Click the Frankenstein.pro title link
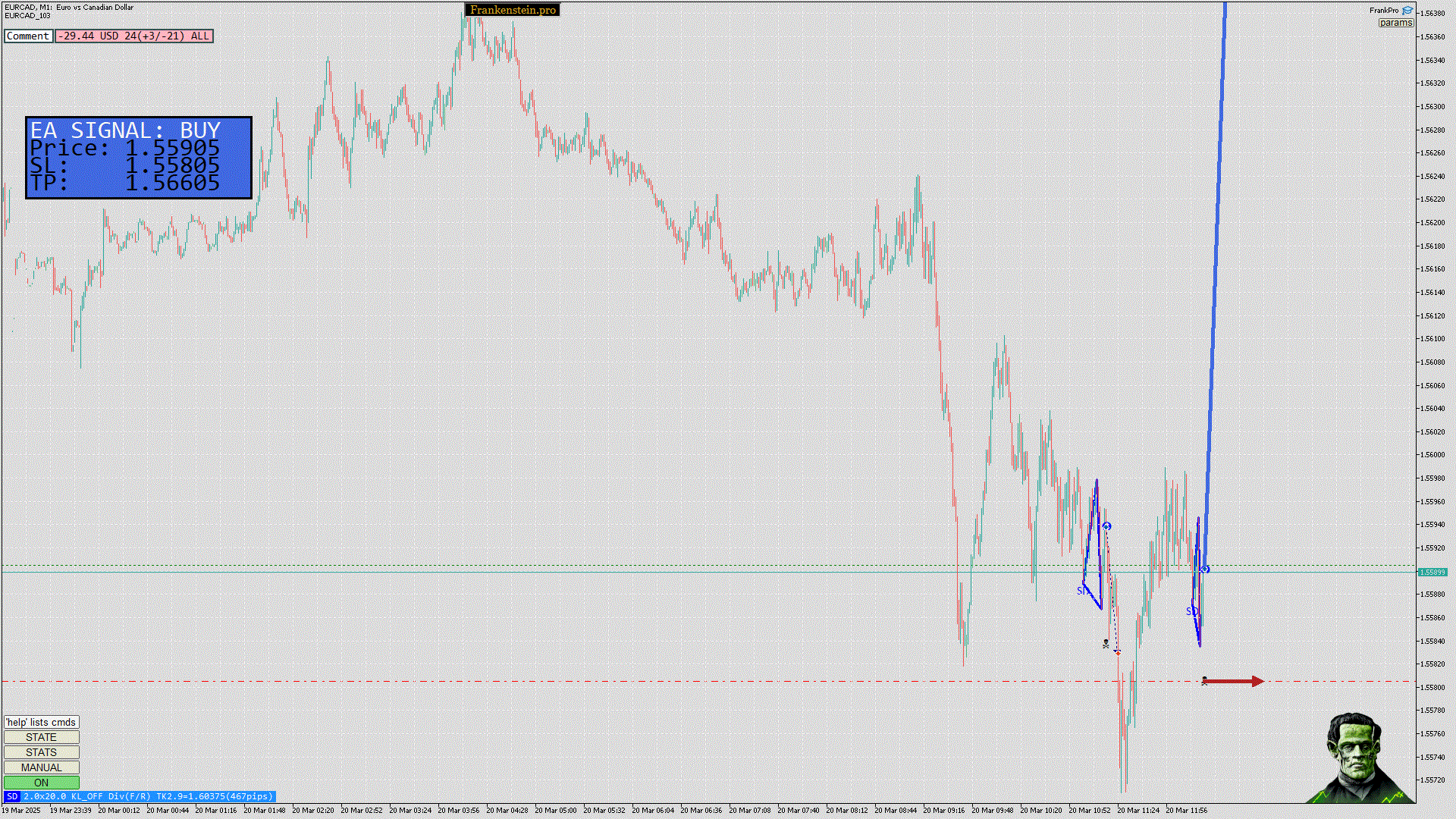Viewport: 1456px width, 819px height. tap(513, 10)
